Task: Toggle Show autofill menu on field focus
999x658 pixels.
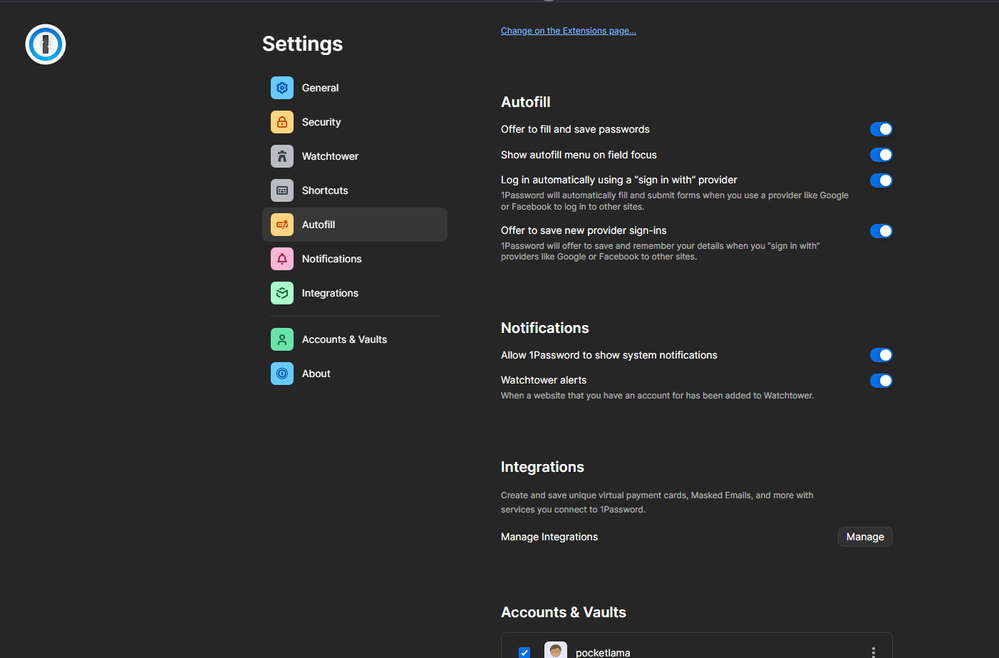Action: (x=881, y=155)
